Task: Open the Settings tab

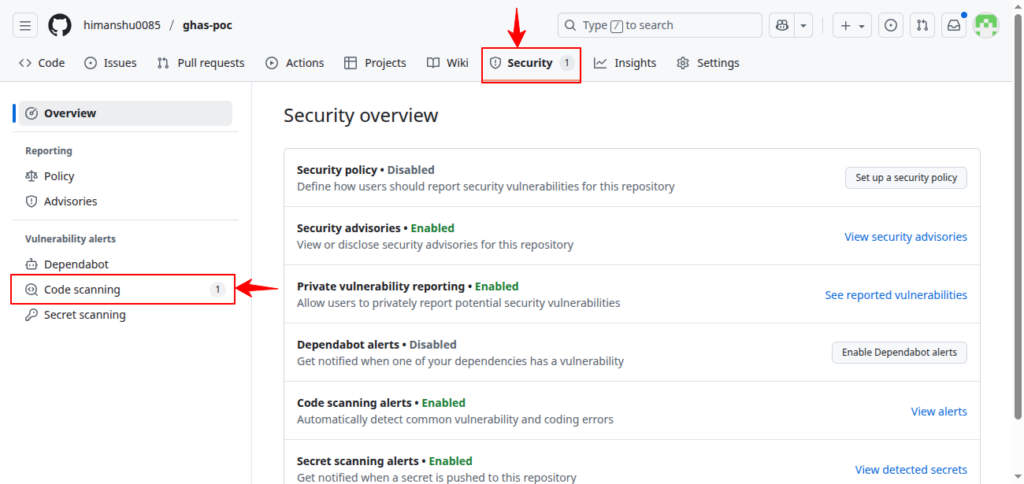Action: point(708,63)
